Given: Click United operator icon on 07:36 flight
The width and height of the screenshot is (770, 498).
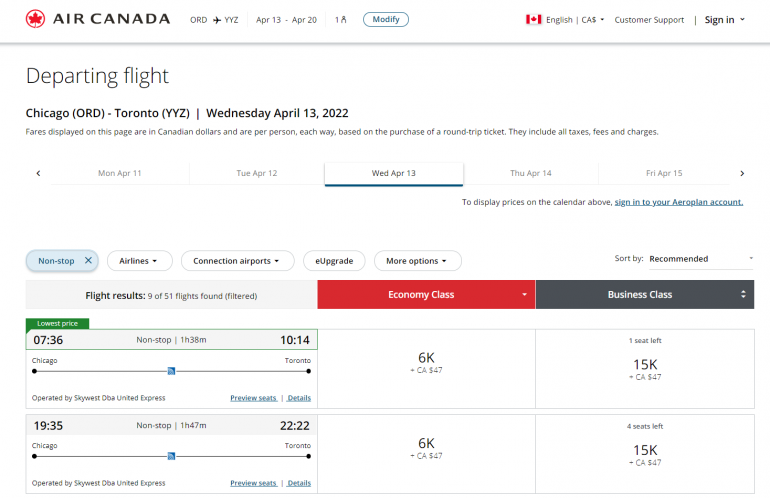Looking at the screenshot, I should (x=172, y=371).
